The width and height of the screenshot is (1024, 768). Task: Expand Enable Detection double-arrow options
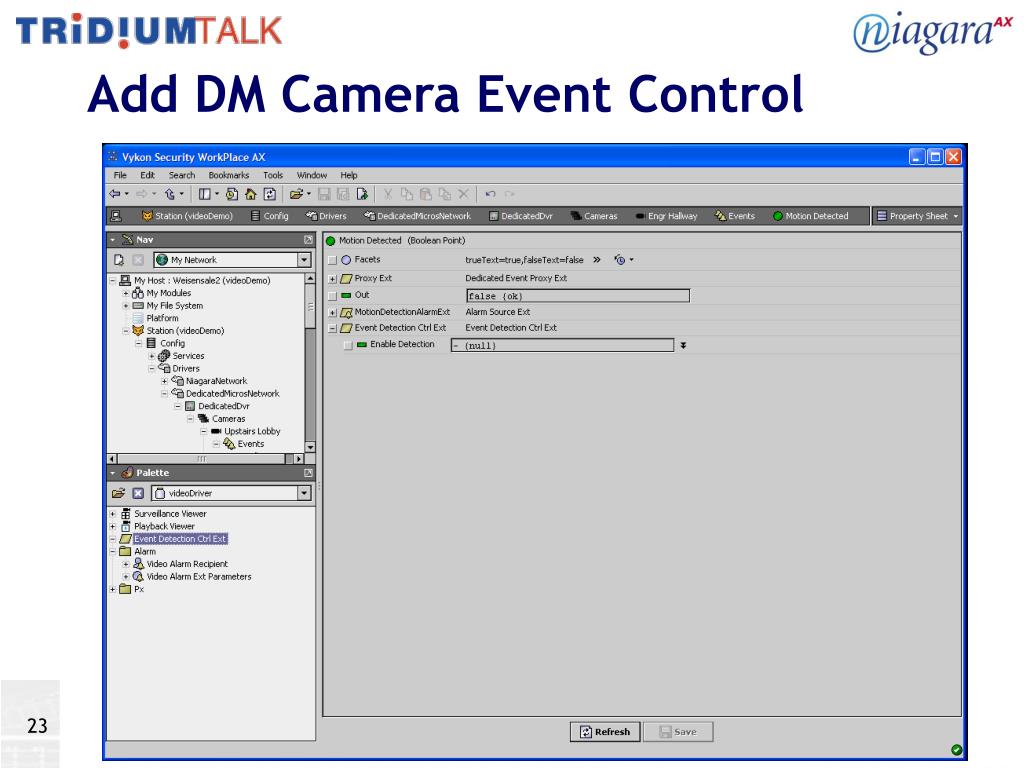(x=683, y=345)
